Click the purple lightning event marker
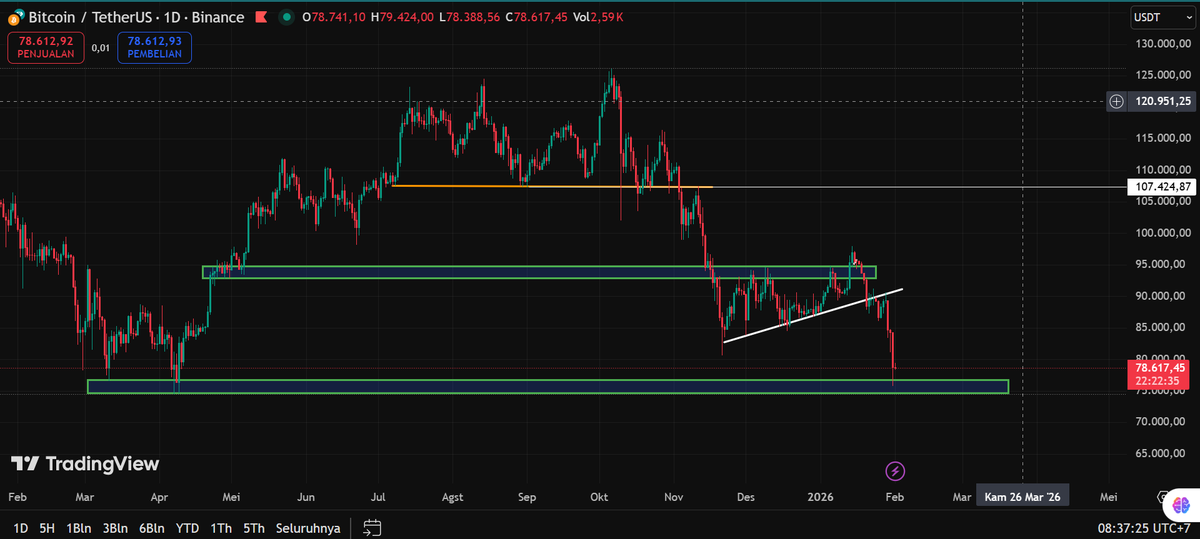 pos(895,470)
